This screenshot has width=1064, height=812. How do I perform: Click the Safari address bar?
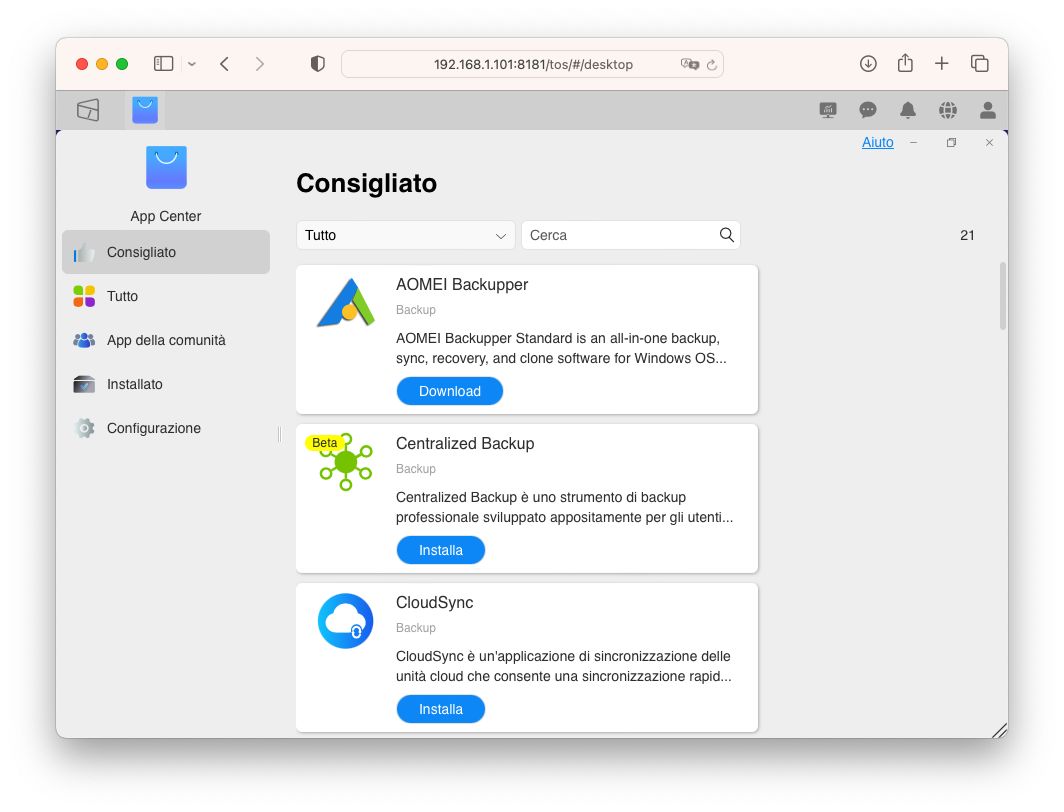coord(533,64)
